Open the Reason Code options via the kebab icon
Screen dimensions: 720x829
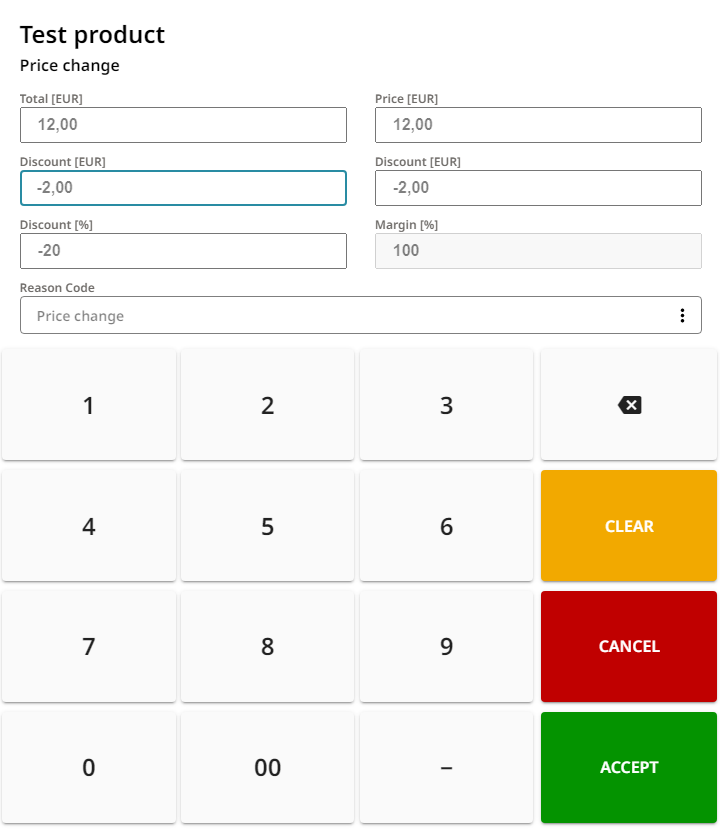tap(683, 315)
